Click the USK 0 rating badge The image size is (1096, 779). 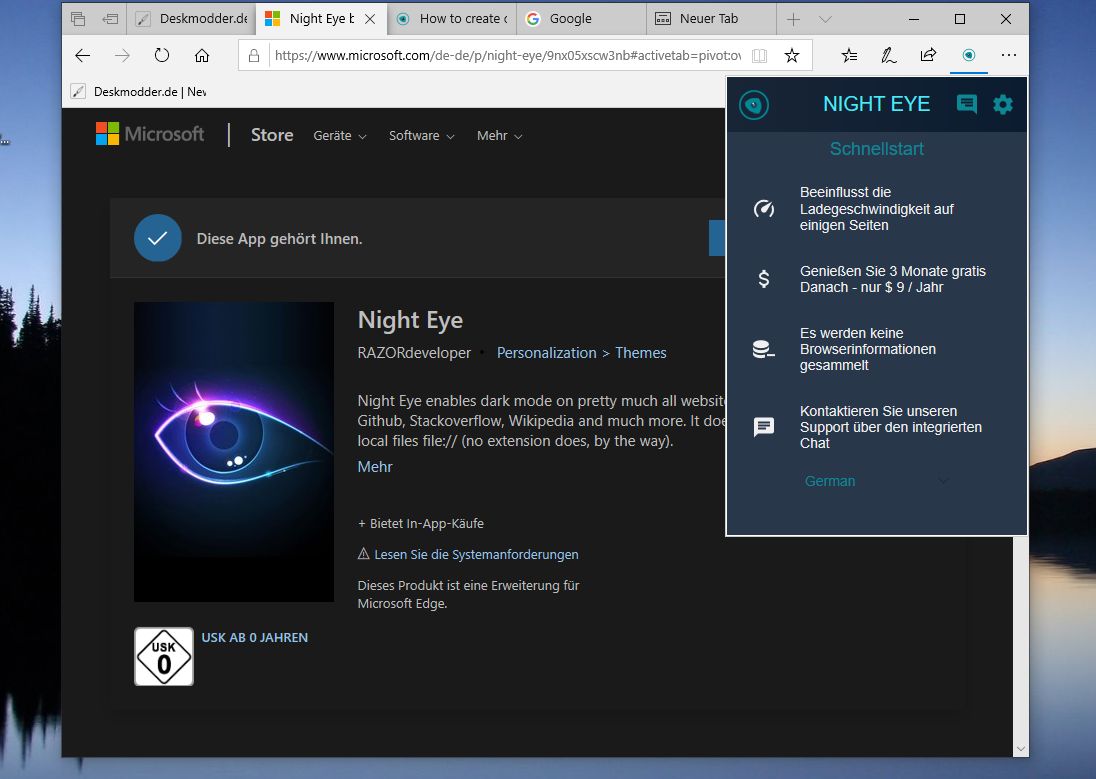(x=164, y=657)
